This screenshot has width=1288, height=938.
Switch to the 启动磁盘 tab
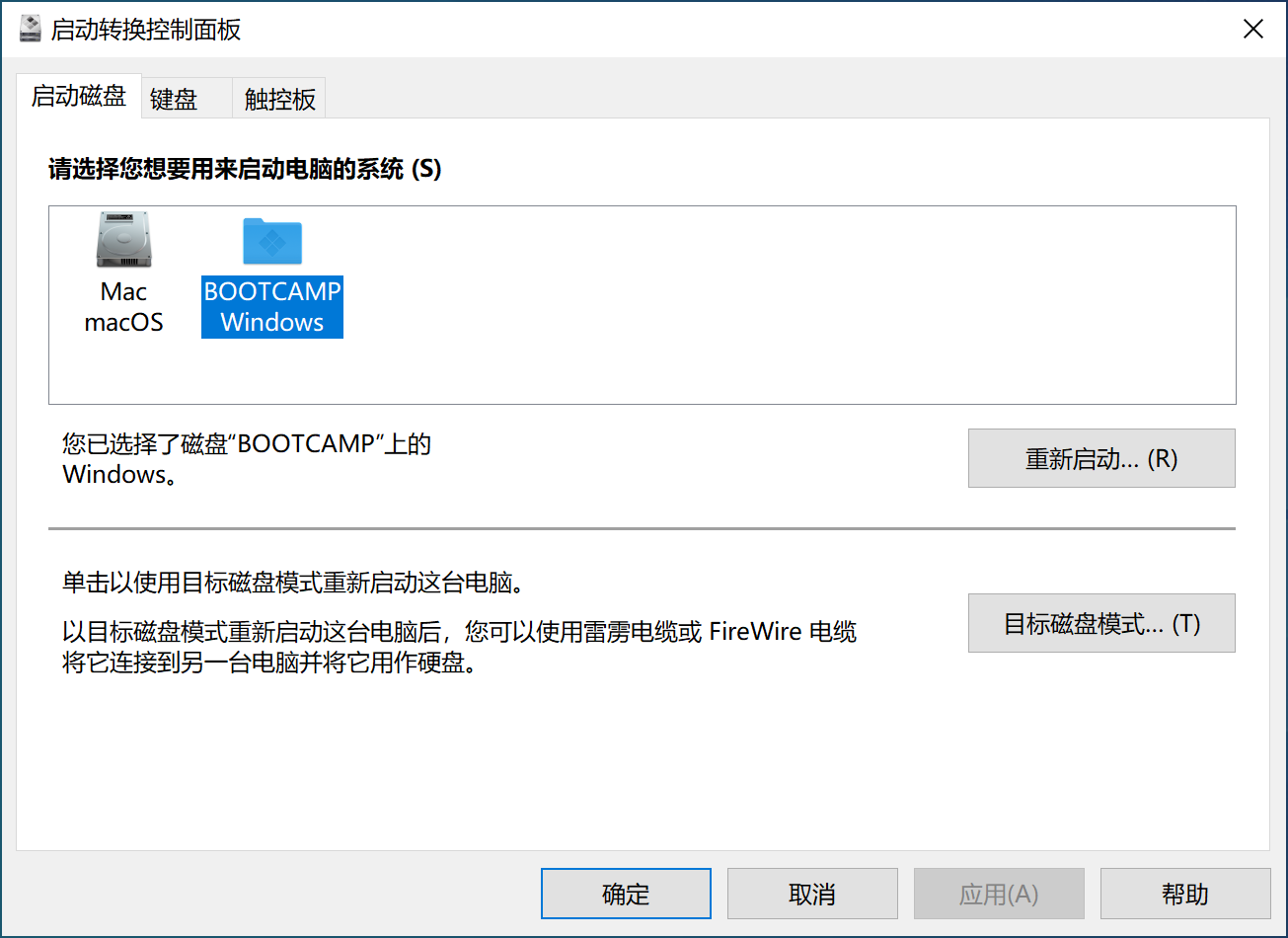pyautogui.click(x=79, y=97)
